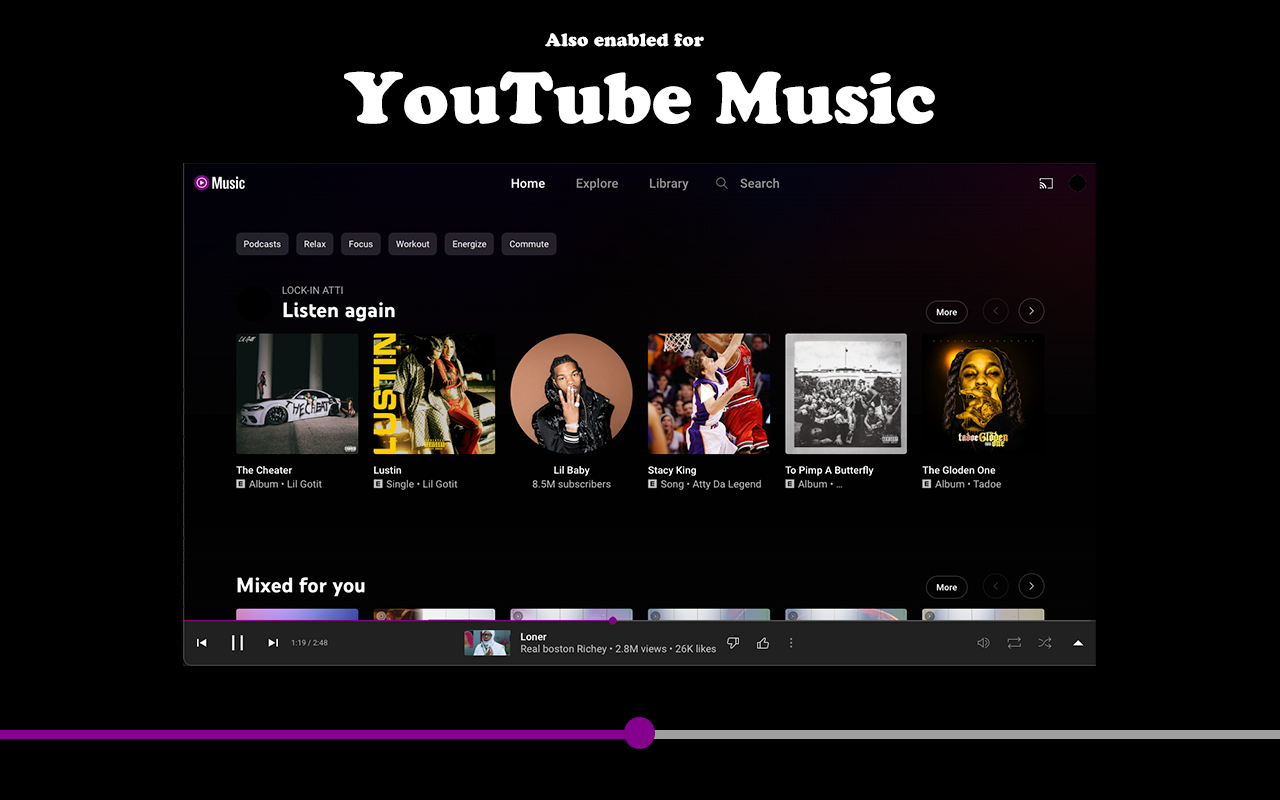
Task: Open Lil Baby artist picture
Action: click(571, 394)
